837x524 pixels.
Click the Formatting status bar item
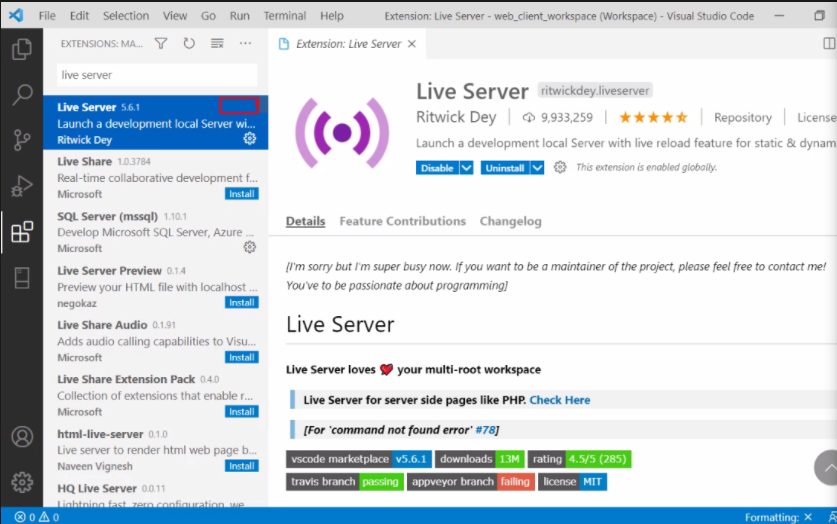click(778, 517)
